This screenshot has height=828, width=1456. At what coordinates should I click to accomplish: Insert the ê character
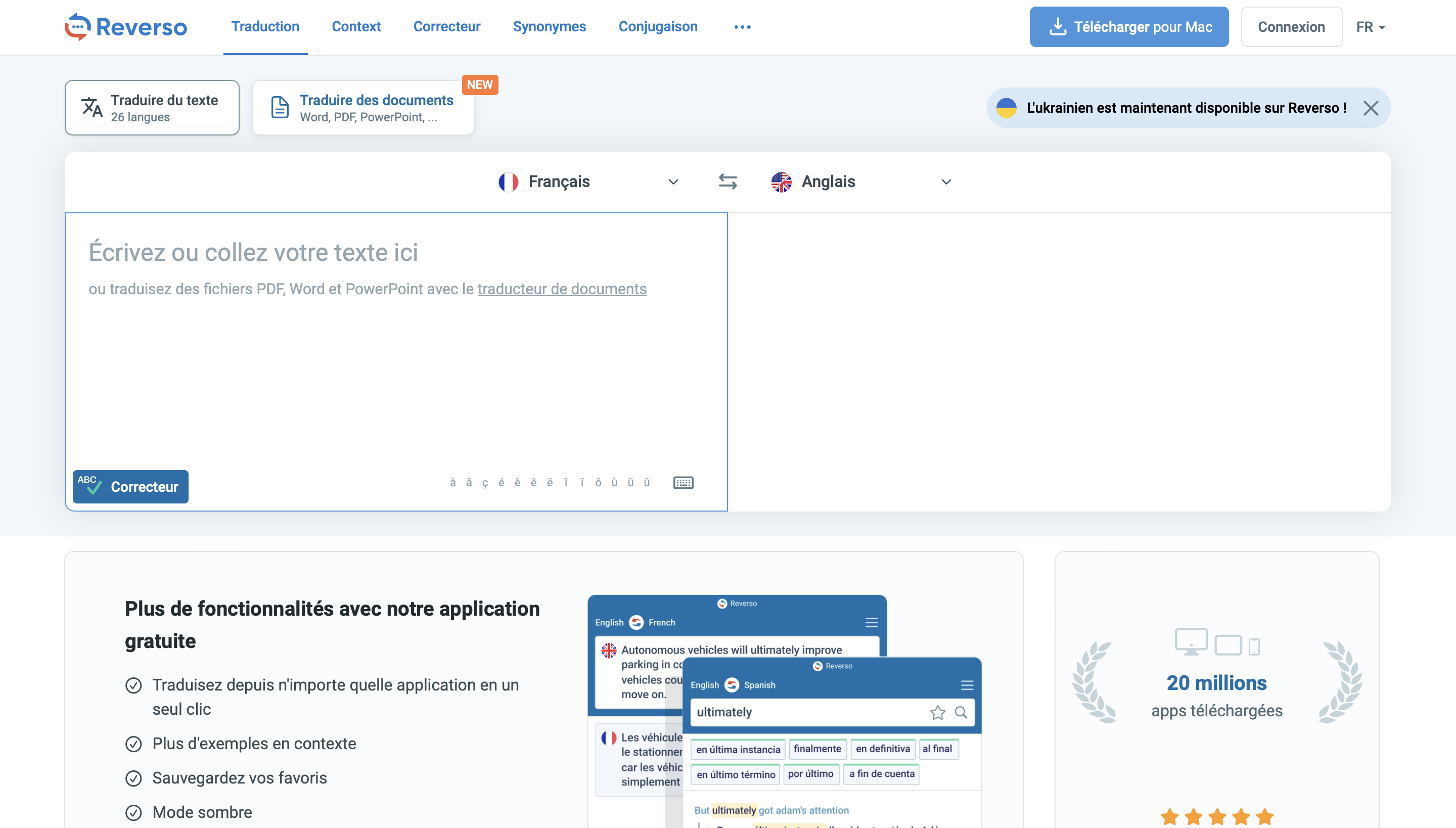pyautogui.click(x=533, y=483)
